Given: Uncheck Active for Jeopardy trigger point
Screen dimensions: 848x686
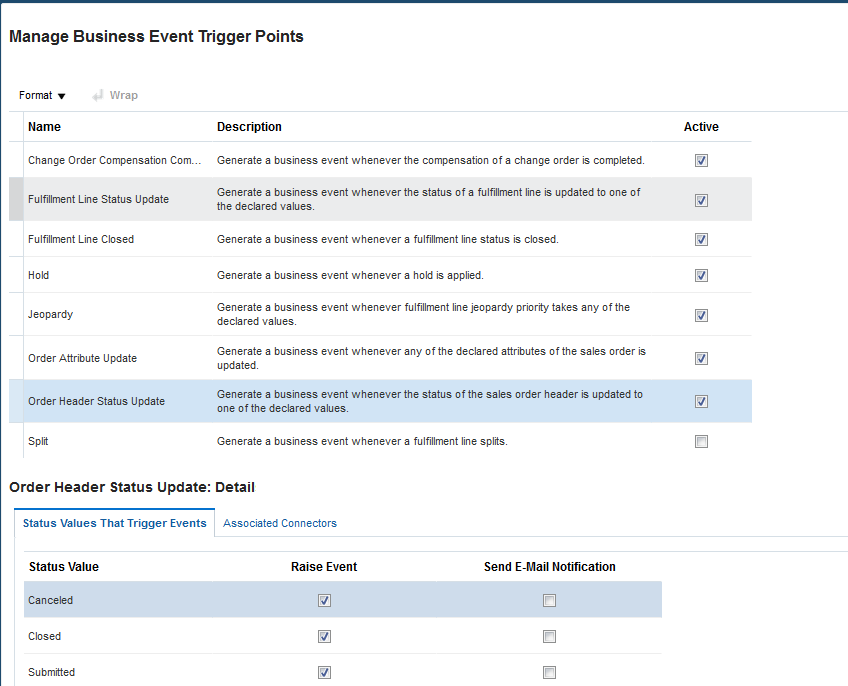Looking at the screenshot, I should point(701,314).
